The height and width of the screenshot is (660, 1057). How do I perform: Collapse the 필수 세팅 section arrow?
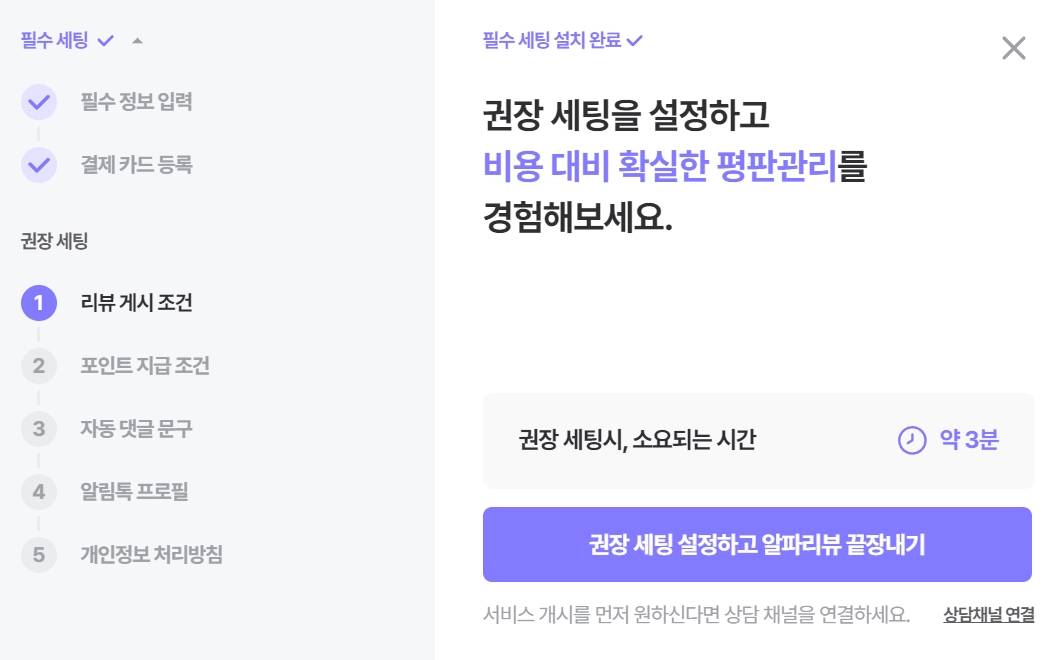coord(138,41)
